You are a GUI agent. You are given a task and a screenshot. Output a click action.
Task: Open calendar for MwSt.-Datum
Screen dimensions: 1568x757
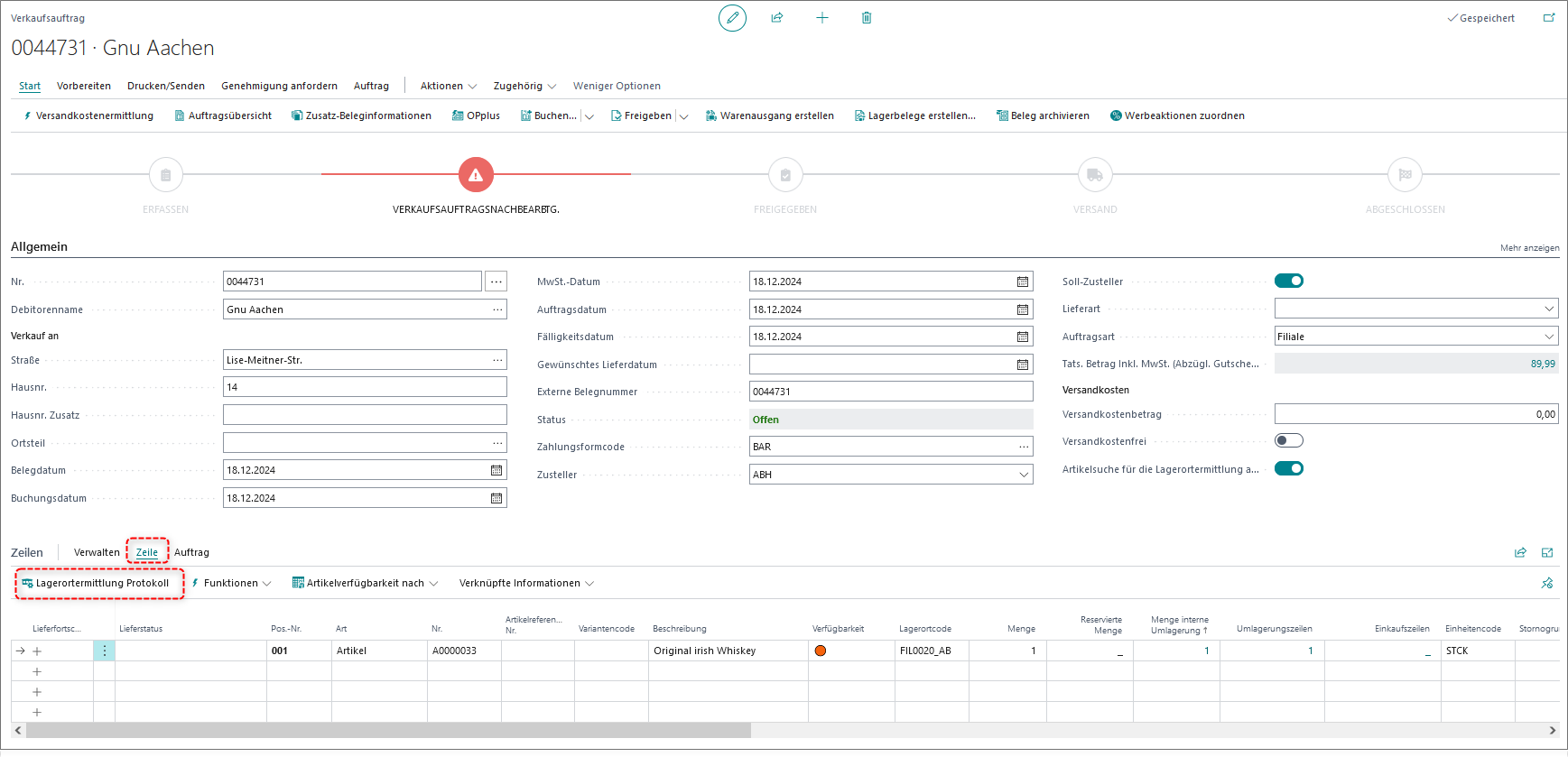[1023, 282]
